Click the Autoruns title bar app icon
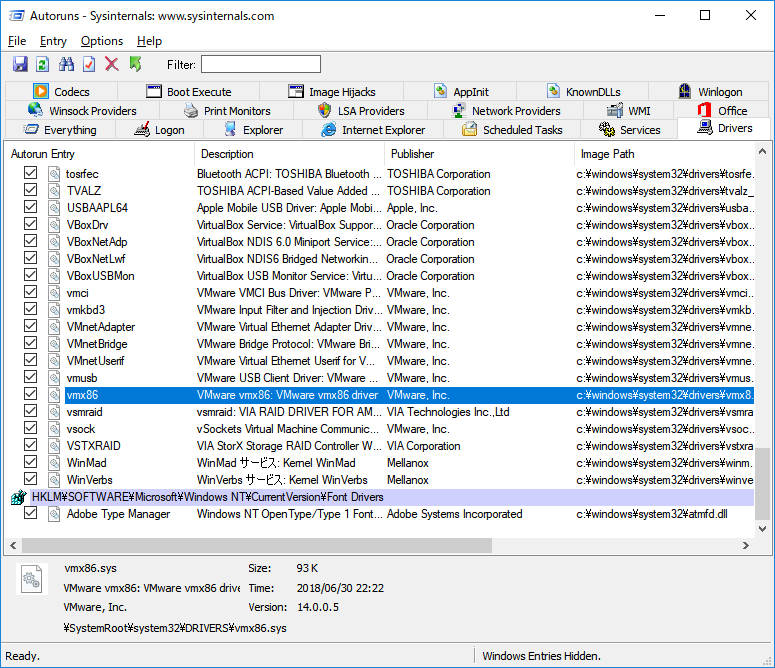Viewport: 775px width, 668px height. [x=16, y=16]
